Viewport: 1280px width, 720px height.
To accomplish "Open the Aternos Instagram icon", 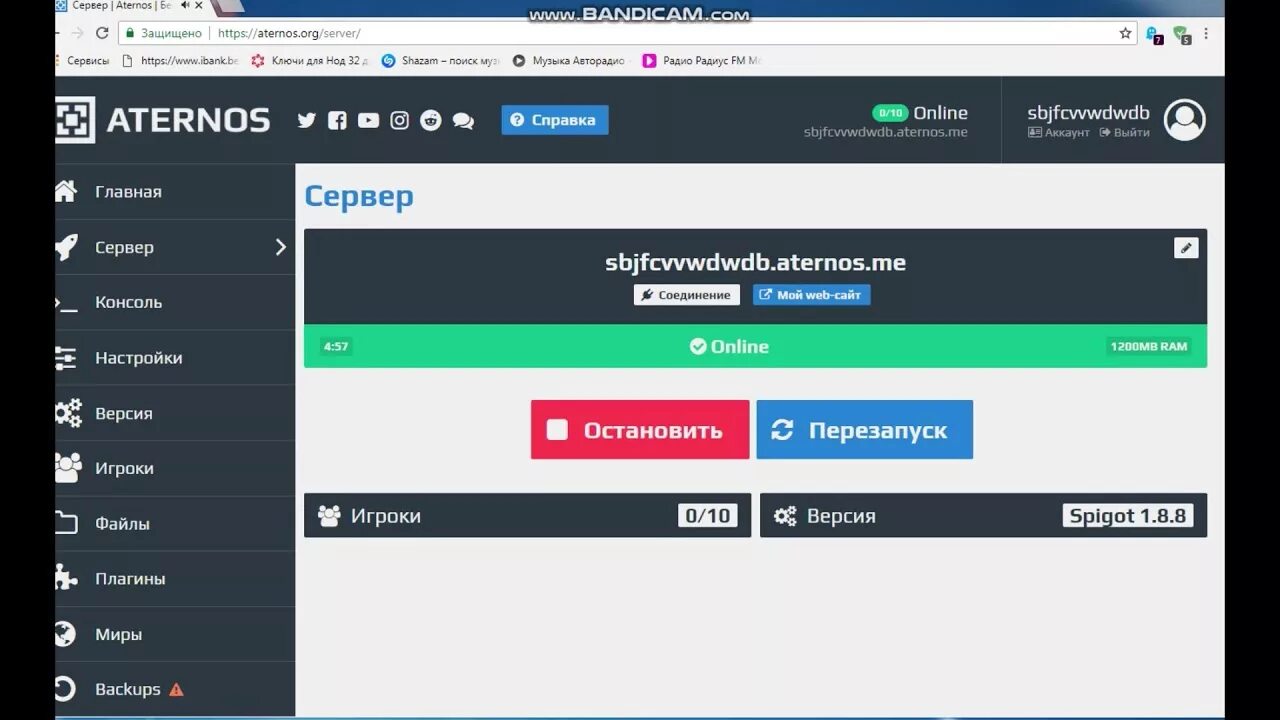I will (x=399, y=120).
